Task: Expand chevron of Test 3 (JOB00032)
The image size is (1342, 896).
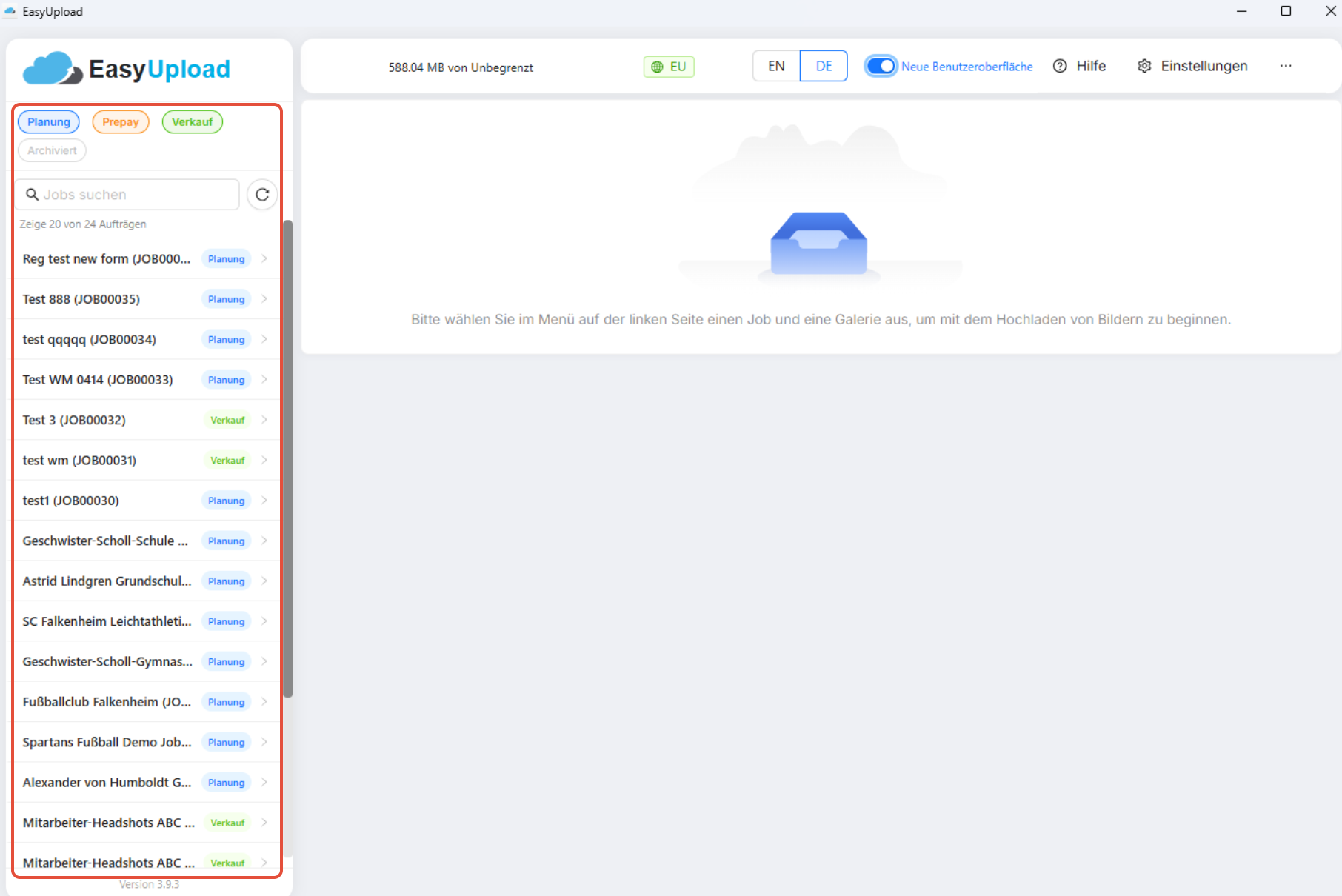Action: [264, 420]
